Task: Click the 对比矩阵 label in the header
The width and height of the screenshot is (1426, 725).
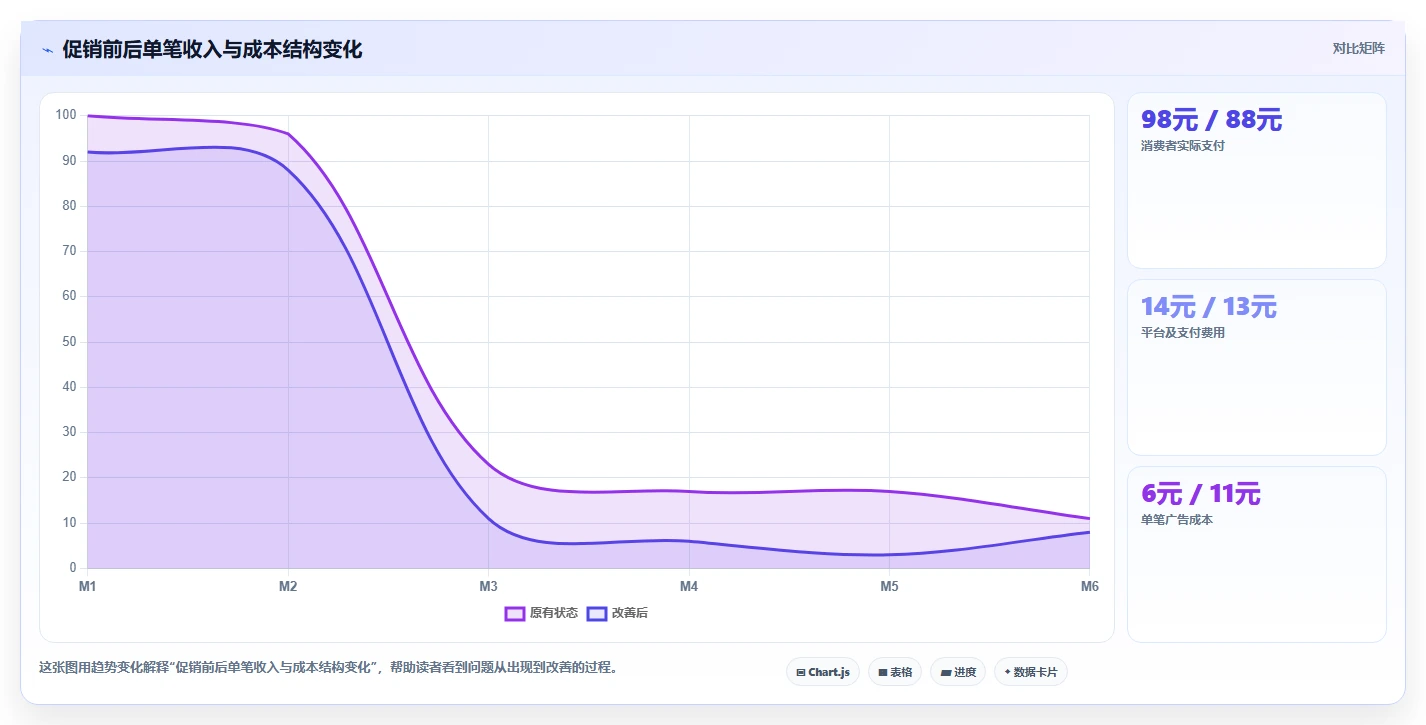Action: coord(1359,49)
